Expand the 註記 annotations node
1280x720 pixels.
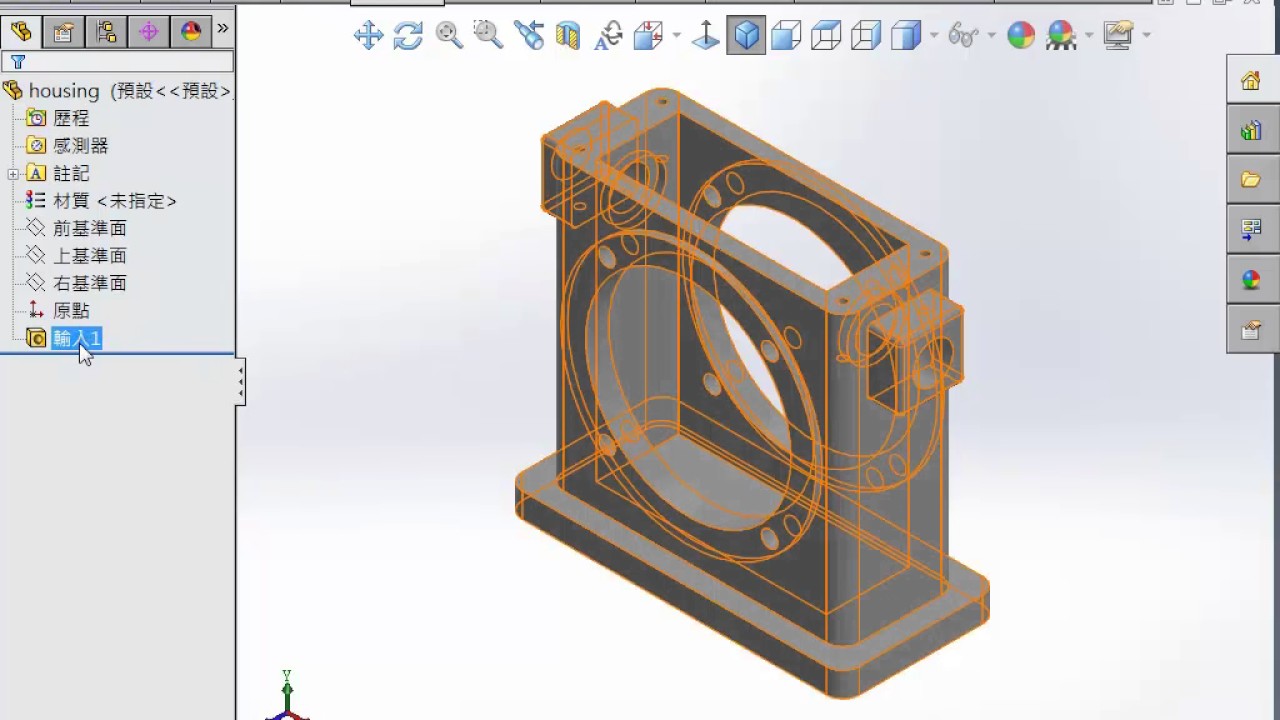tap(13, 174)
